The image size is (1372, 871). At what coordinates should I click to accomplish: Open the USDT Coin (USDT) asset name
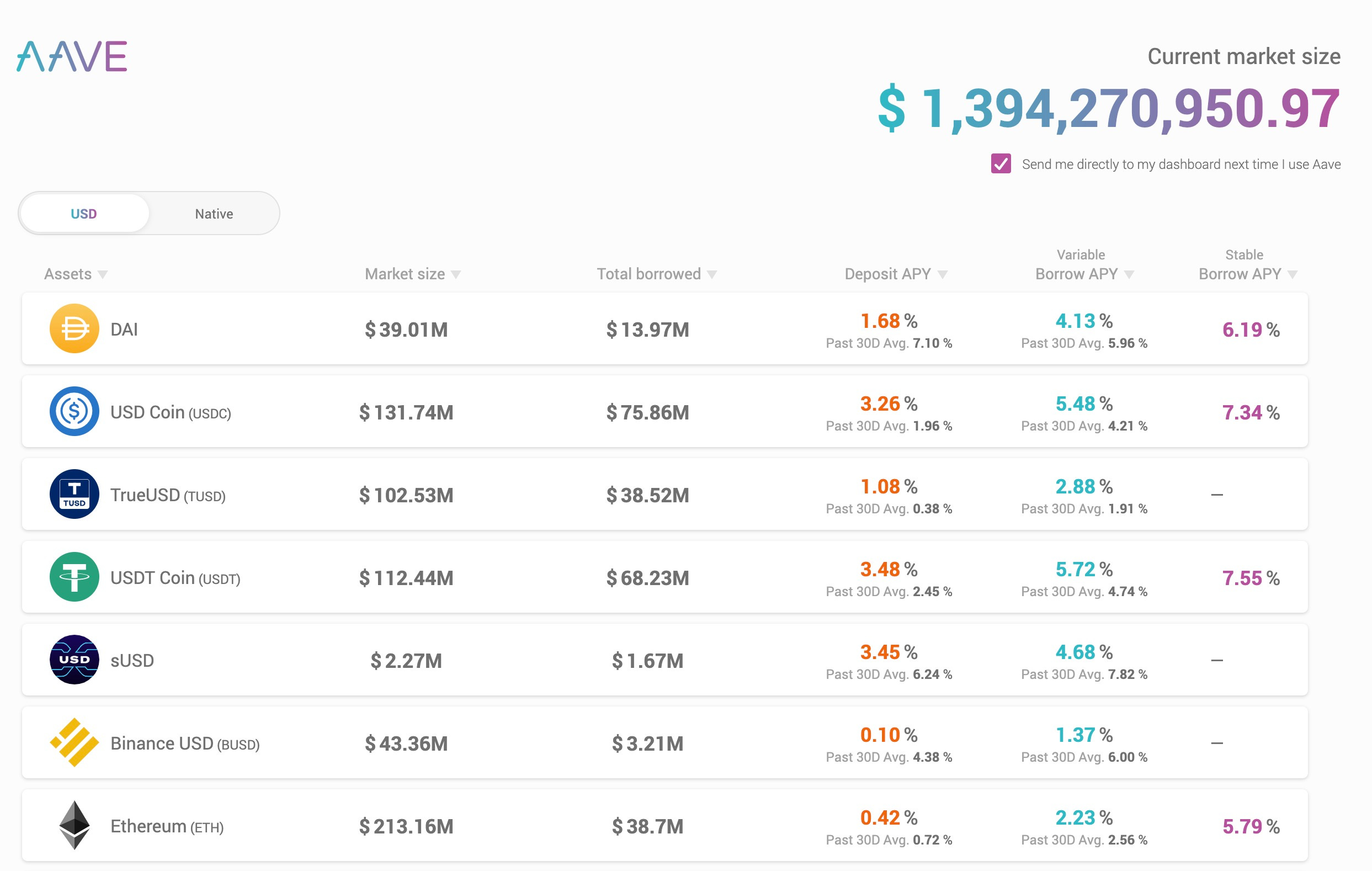pyautogui.click(x=176, y=577)
